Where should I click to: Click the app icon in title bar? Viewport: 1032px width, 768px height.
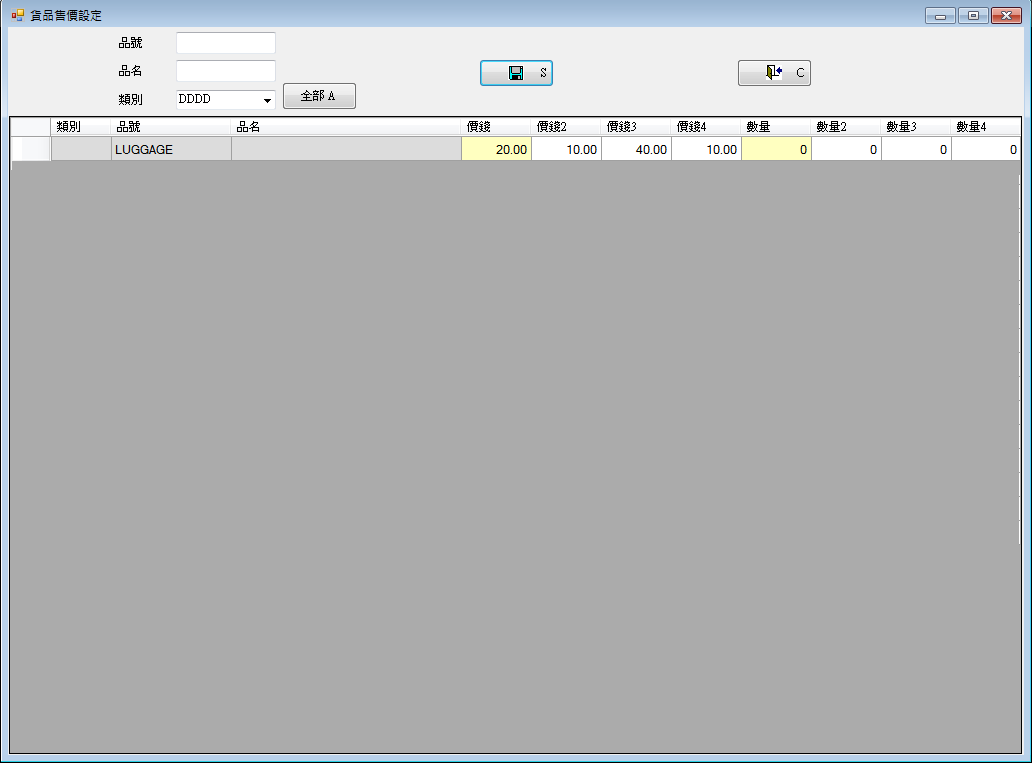click(17, 16)
